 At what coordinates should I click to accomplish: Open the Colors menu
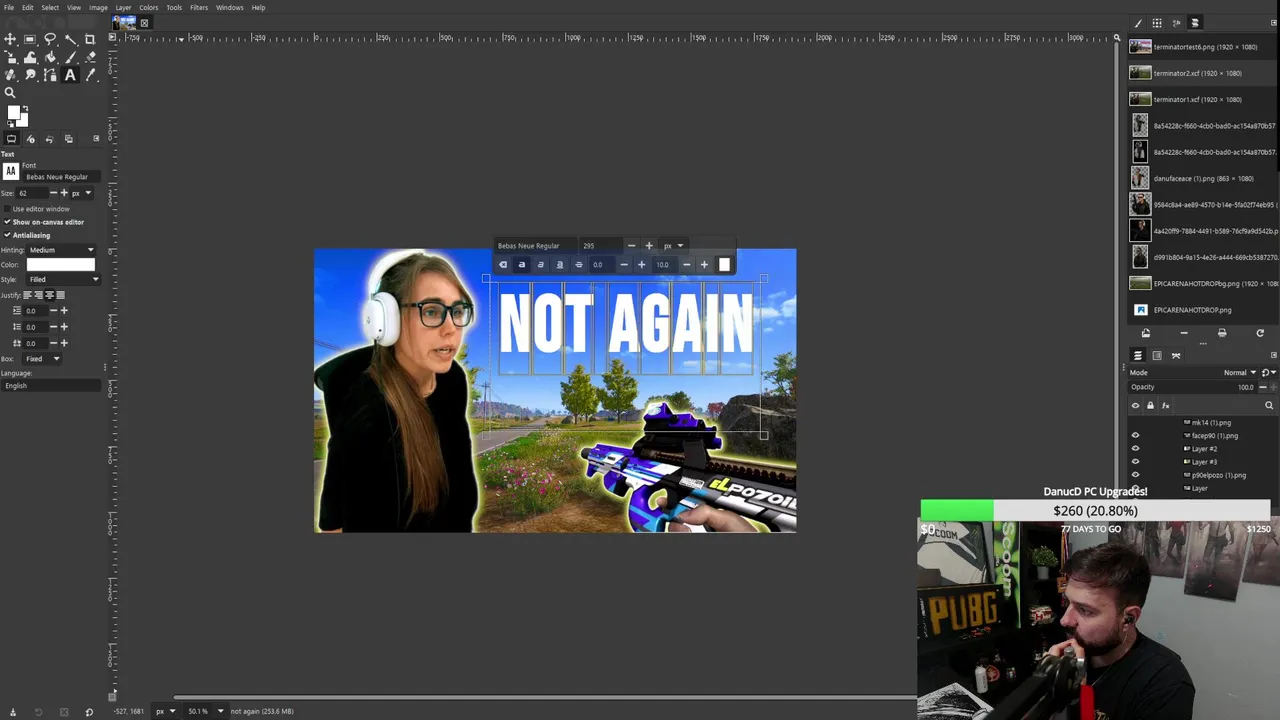click(x=148, y=7)
